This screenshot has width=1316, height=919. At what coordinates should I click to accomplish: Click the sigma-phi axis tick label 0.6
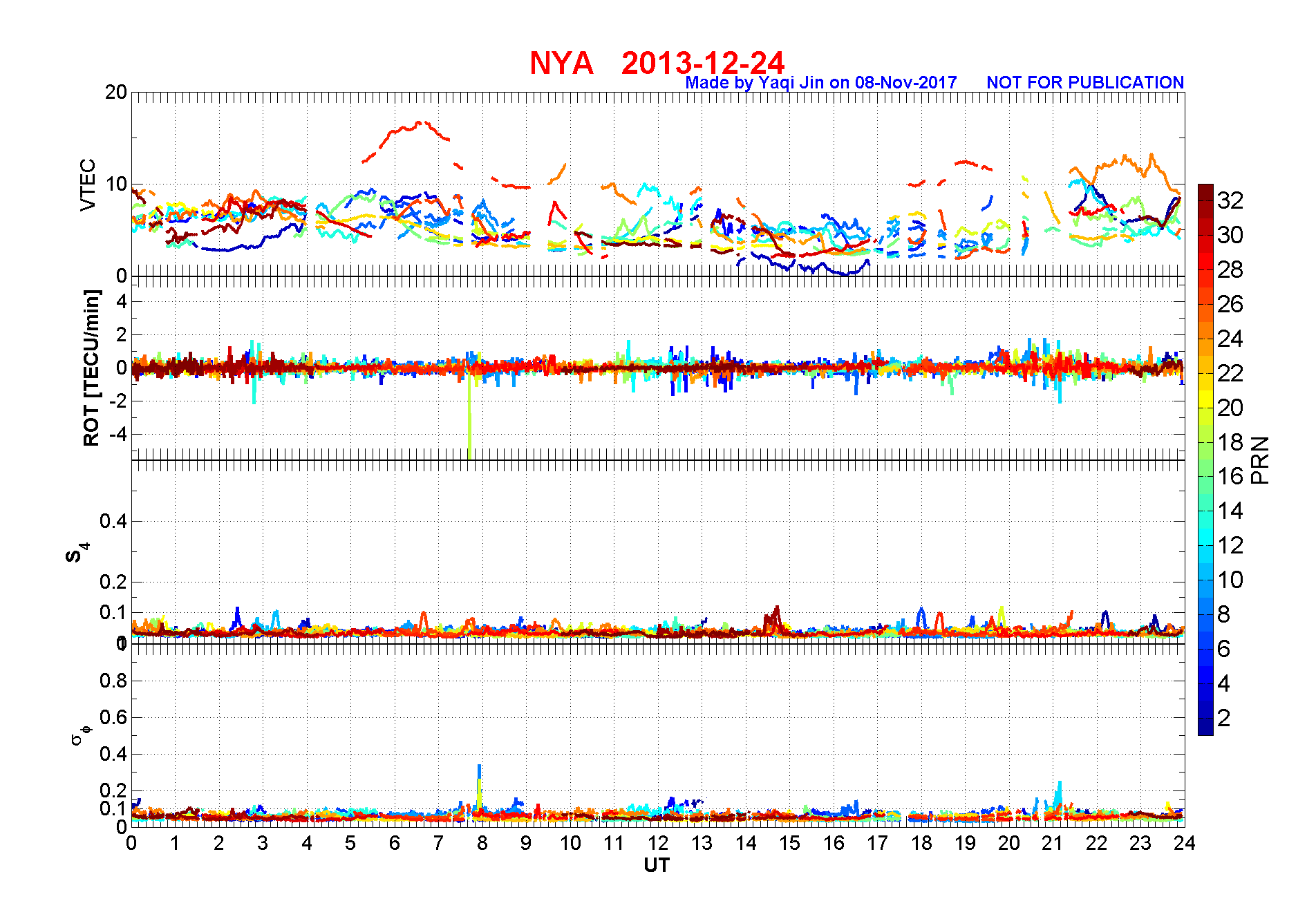click(x=113, y=717)
